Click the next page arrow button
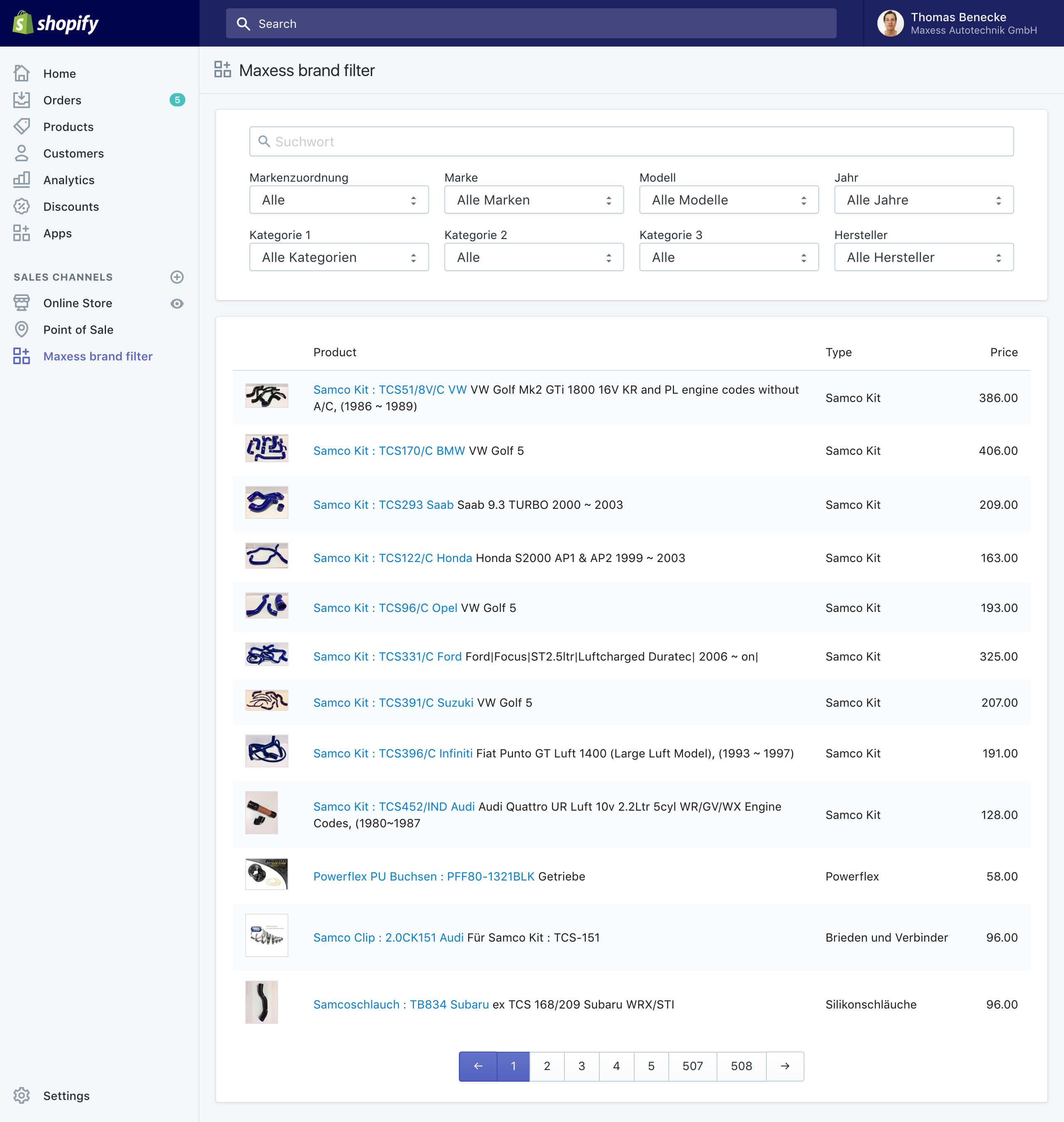The width and height of the screenshot is (1064, 1122). 784,1066
